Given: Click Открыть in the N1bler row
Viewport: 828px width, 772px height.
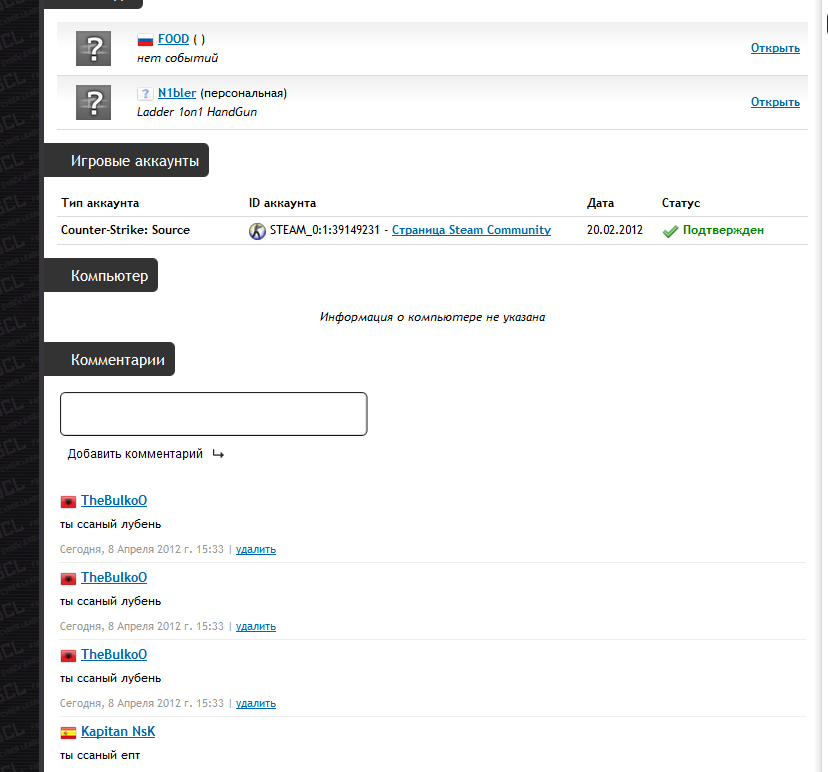Looking at the screenshot, I should (x=775, y=102).
